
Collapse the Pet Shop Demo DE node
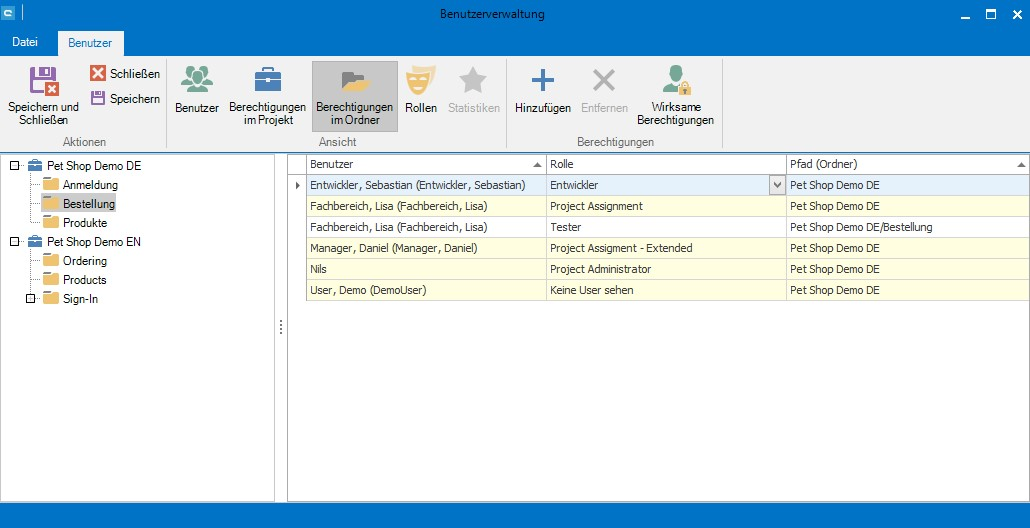(14, 166)
